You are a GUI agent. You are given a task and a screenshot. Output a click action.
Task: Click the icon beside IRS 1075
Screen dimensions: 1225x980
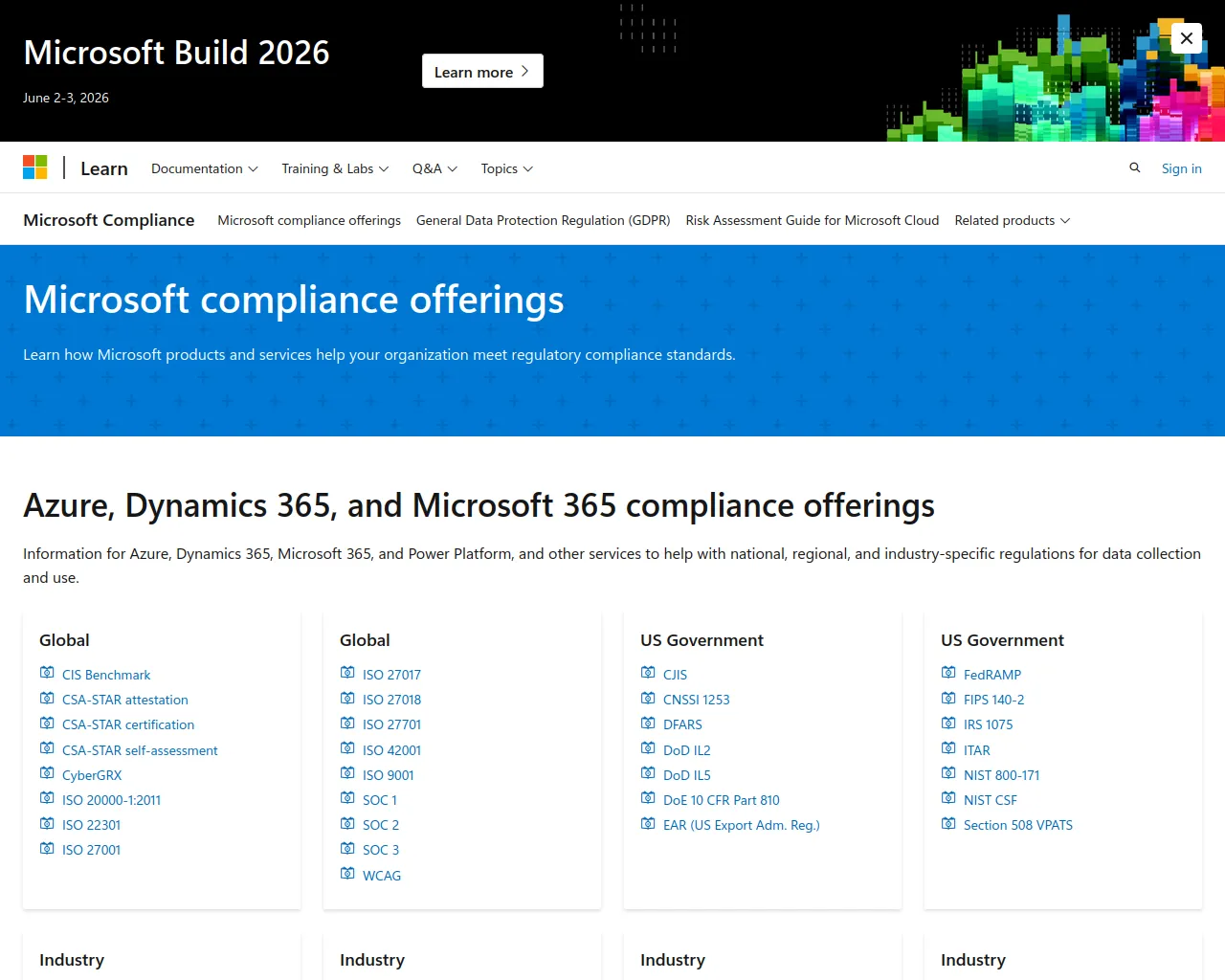(x=948, y=723)
